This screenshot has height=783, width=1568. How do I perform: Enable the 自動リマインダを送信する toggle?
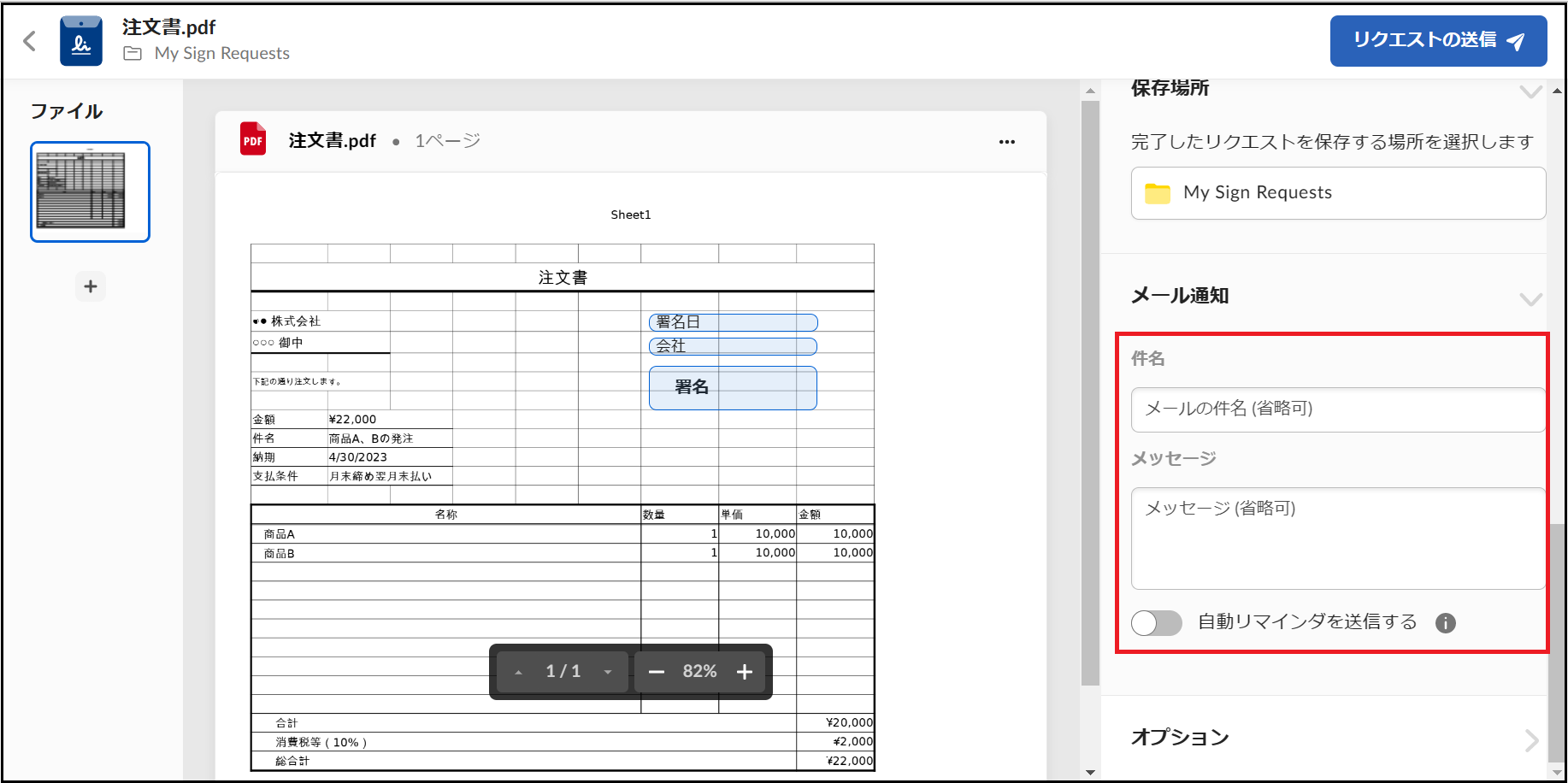click(x=1156, y=623)
